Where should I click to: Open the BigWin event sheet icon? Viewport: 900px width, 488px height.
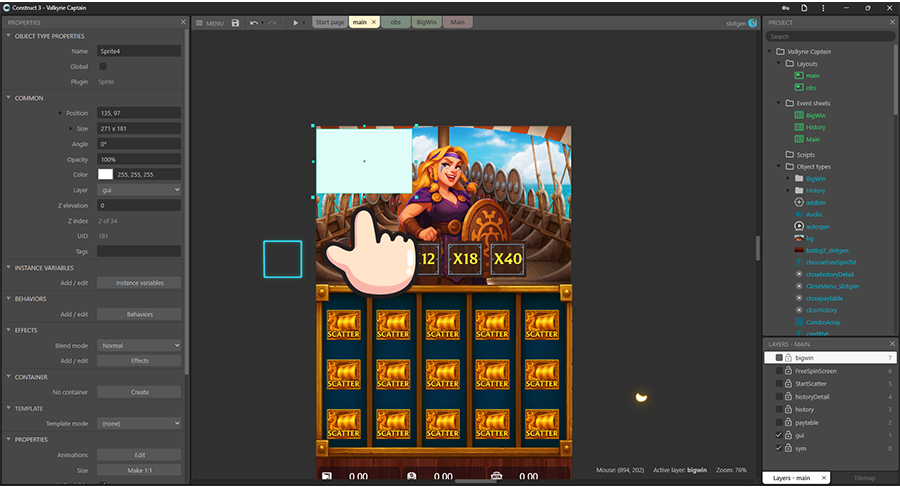tap(799, 115)
